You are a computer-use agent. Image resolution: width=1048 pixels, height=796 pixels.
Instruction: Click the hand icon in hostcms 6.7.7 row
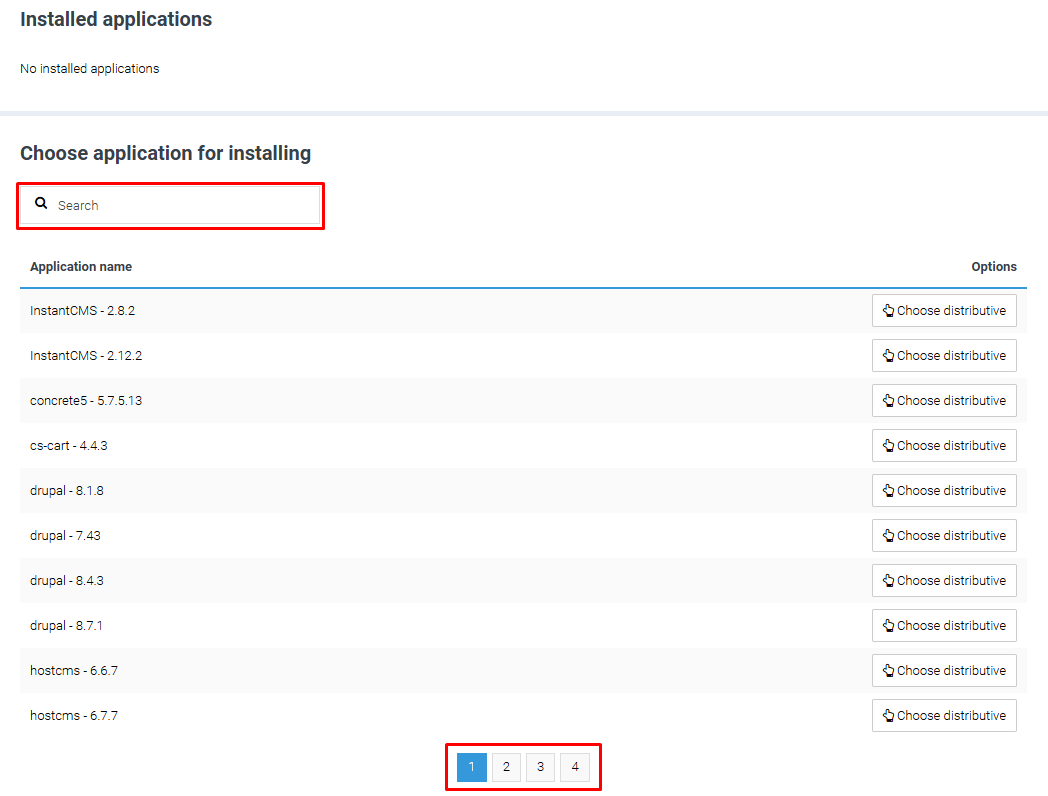(888, 716)
